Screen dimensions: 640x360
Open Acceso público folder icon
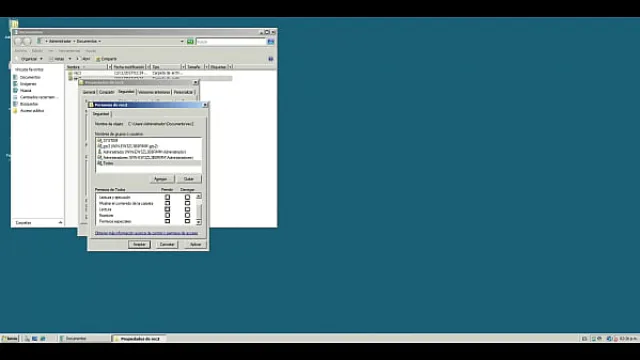16,111
